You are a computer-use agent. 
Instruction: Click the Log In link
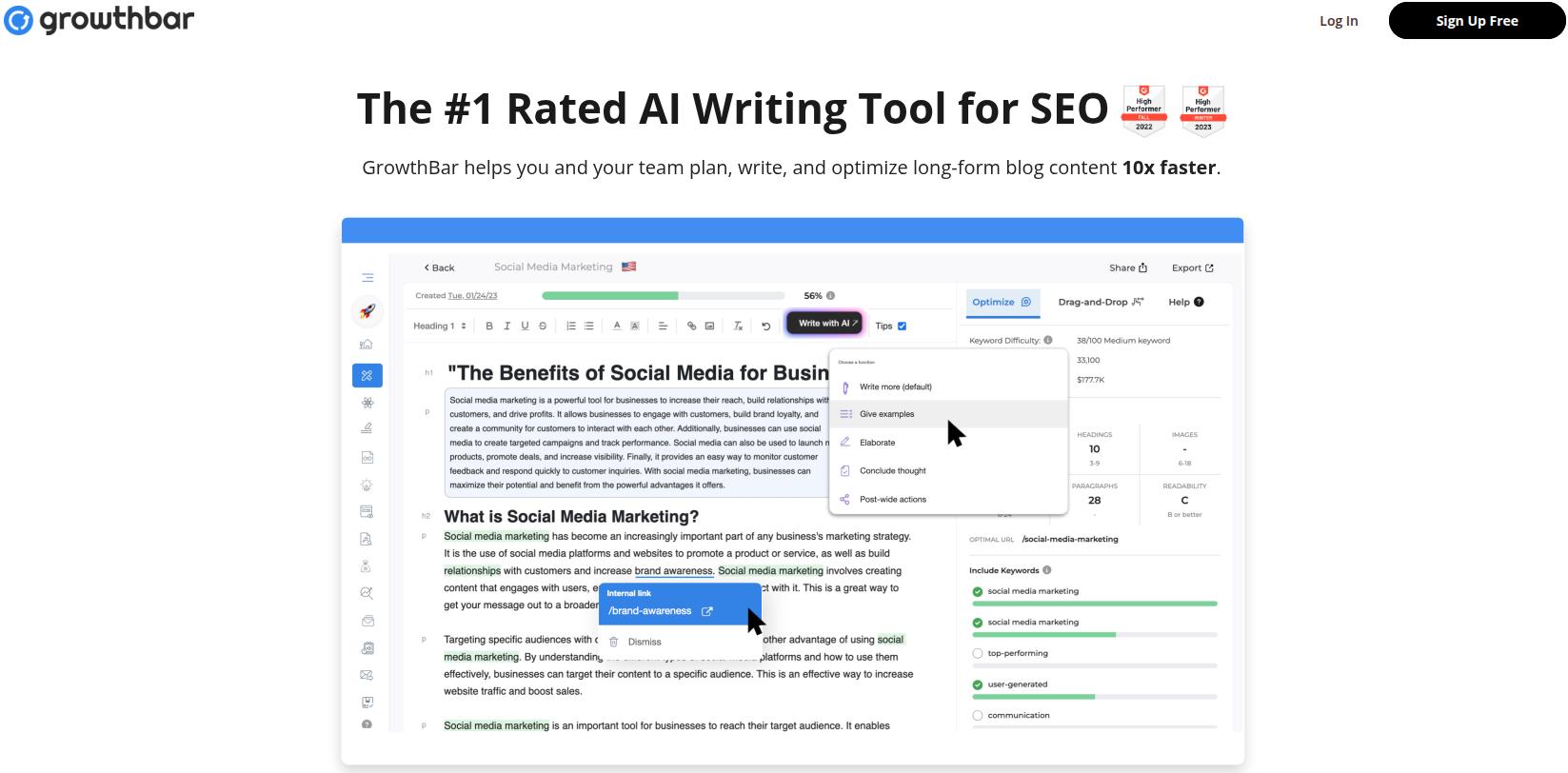coord(1338,21)
